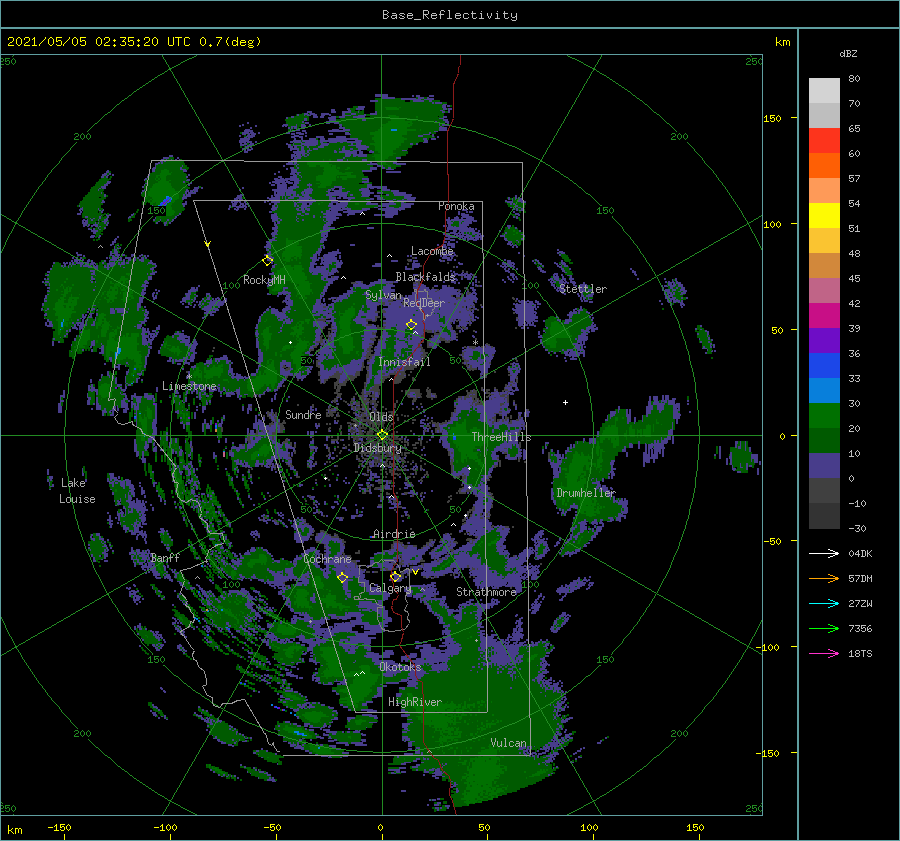Screen dimensions: 900x841
Task: Click the Lacombe city label
Action: (432, 251)
